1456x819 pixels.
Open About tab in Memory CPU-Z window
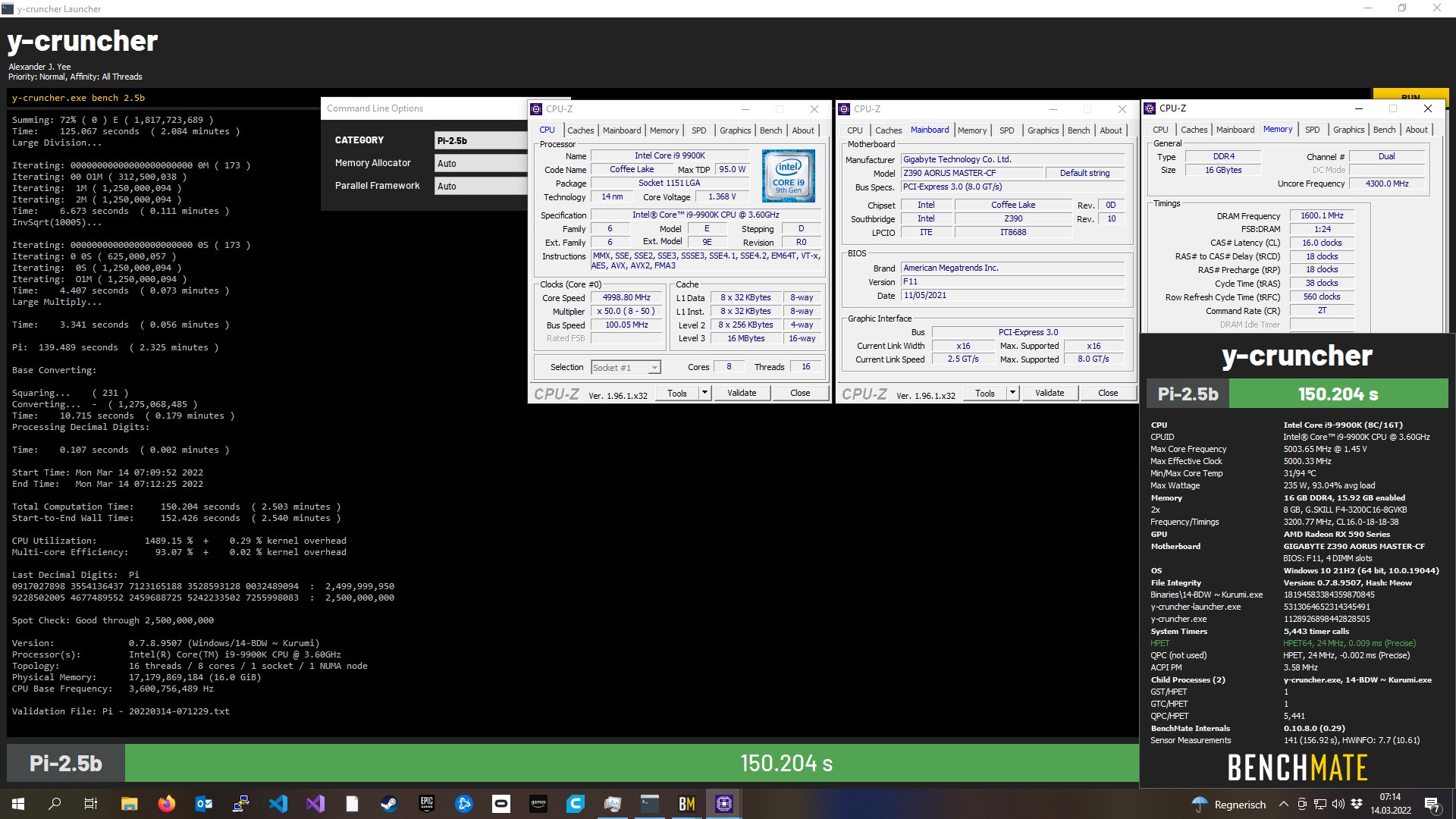pyautogui.click(x=1417, y=130)
